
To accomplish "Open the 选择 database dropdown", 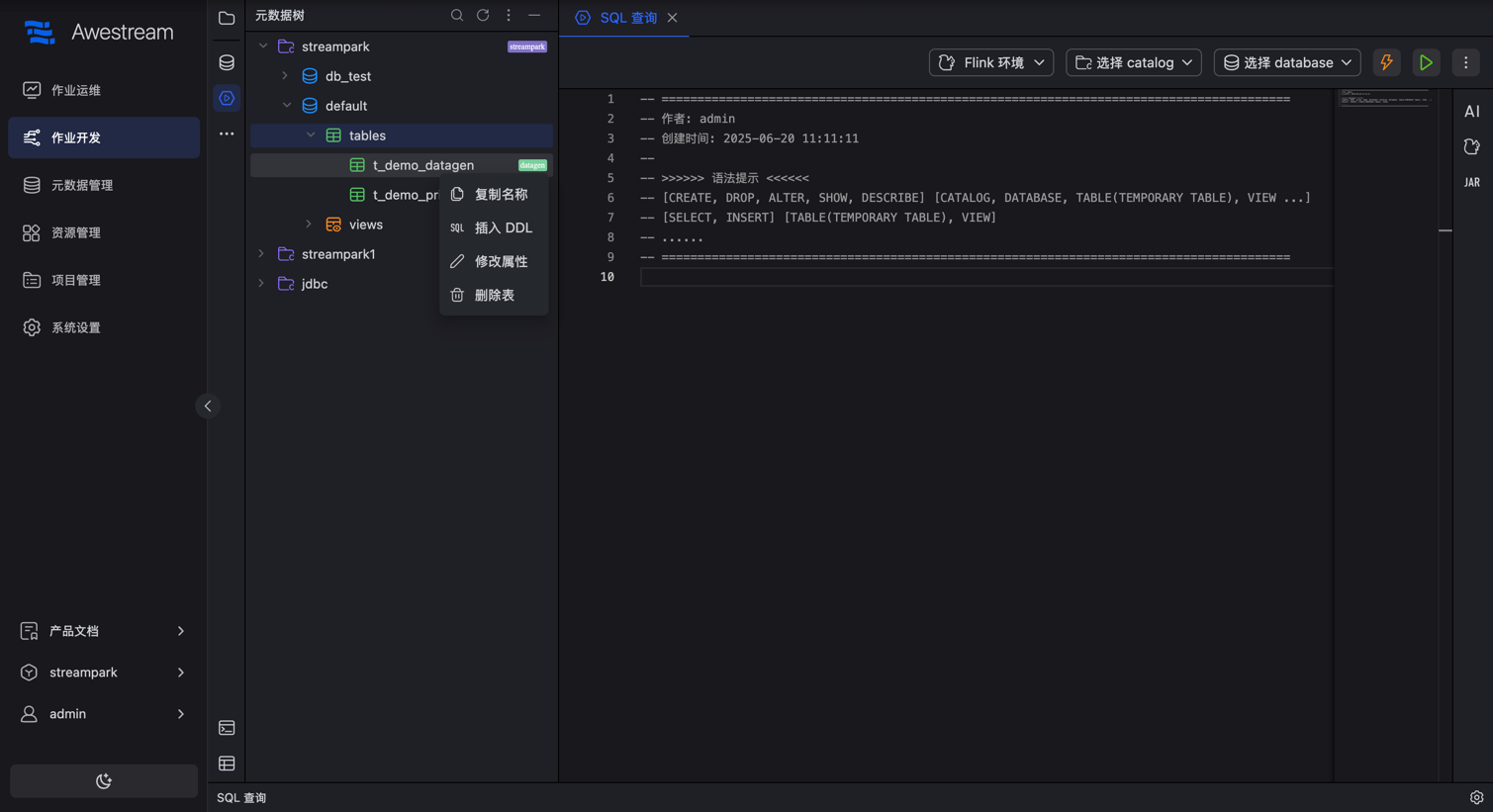I will [1286, 62].
